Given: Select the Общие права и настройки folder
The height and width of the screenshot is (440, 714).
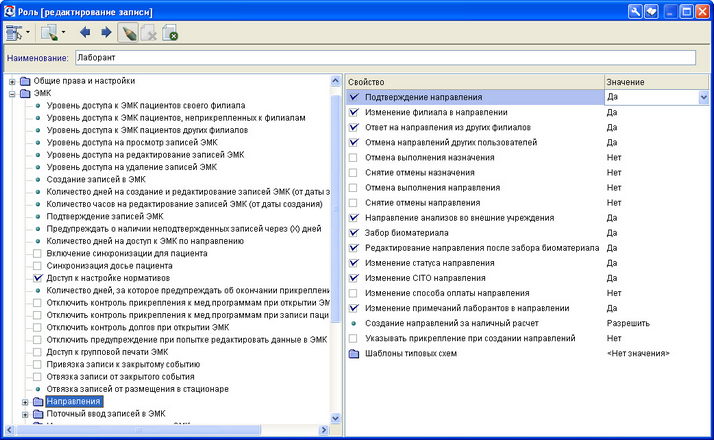Looking at the screenshot, I should [84, 81].
